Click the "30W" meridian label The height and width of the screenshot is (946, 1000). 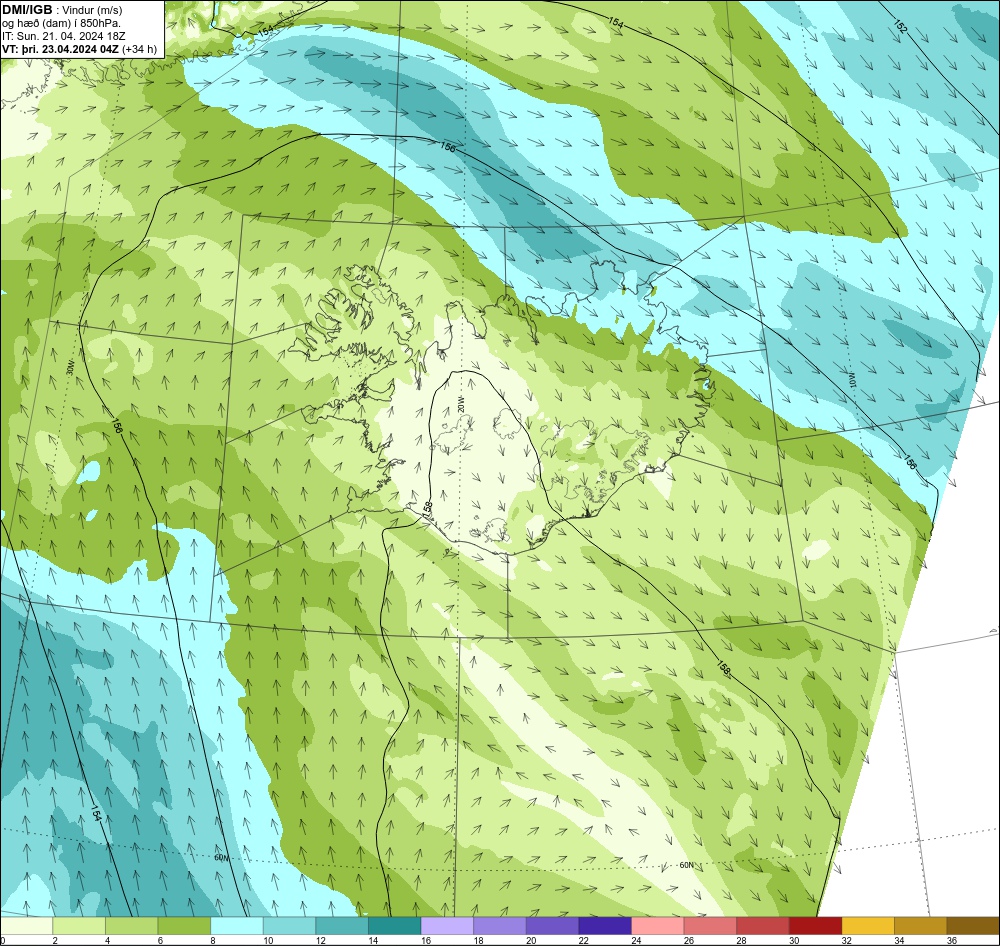[x=70, y=369]
